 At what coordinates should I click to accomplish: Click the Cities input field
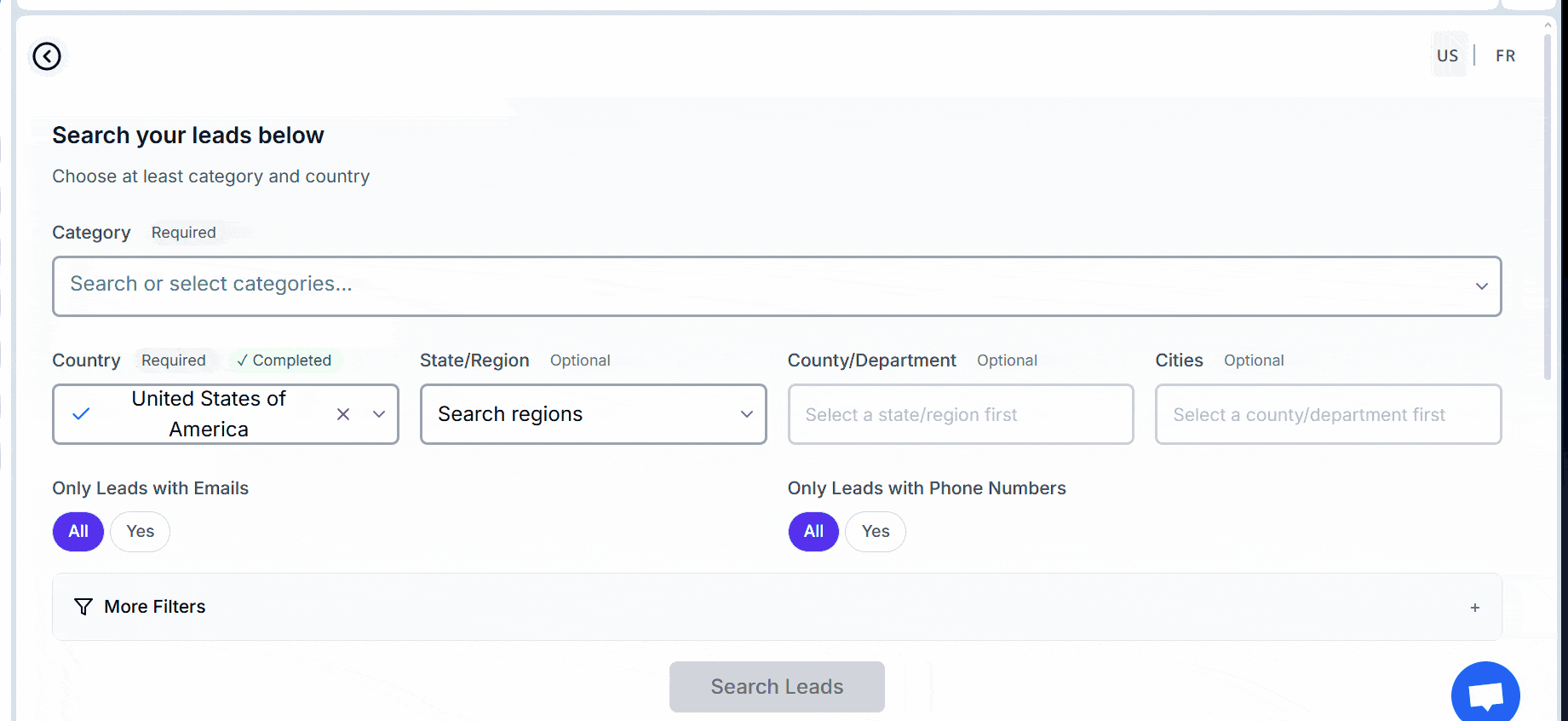tap(1328, 414)
